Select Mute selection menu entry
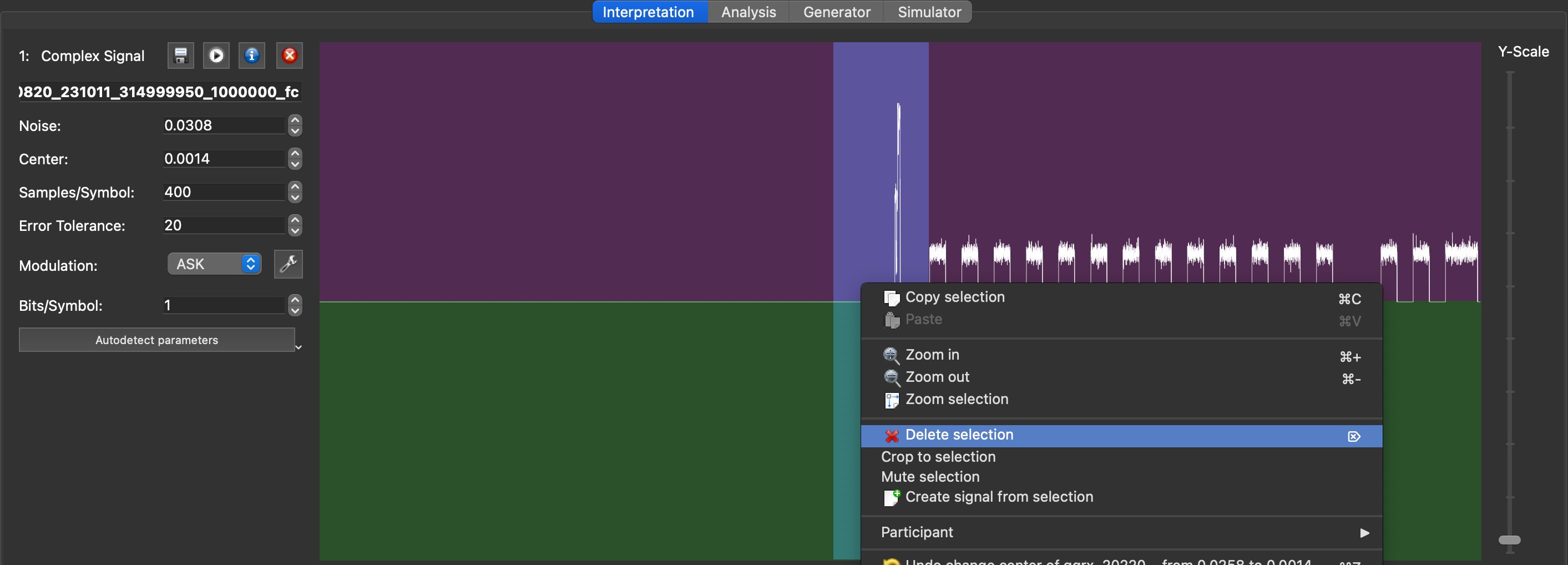The height and width of the screenshot is (565, 1568). [1121, 477]
